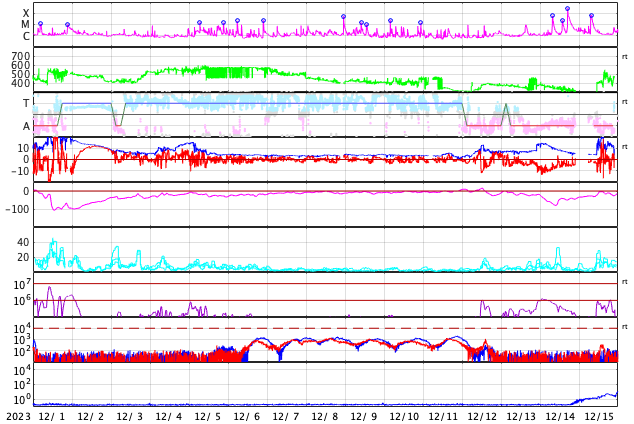Viewport: 634px width, 424px height.
Task: Click the C flare class axis label
Action: pyautogui.click(x=26, y=37)
